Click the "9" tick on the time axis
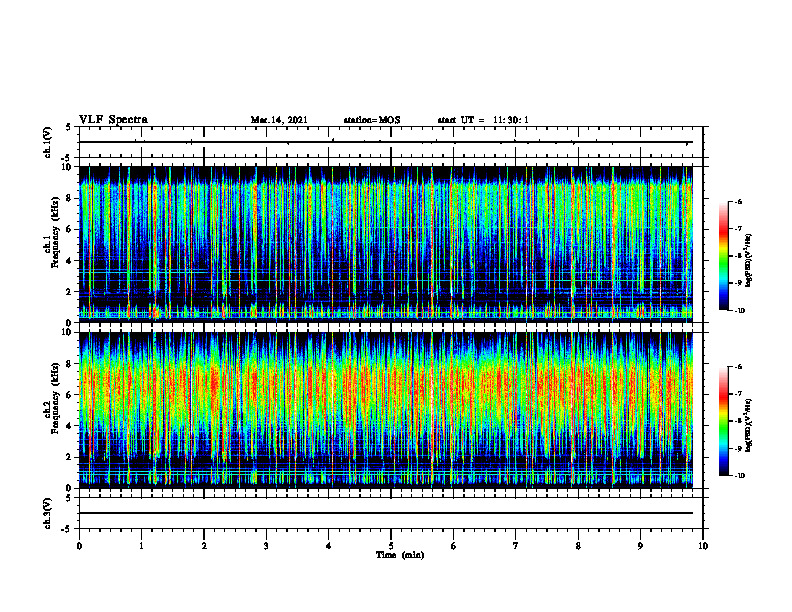The width and height of the screenshot is (792, 612). click(640, 546)
